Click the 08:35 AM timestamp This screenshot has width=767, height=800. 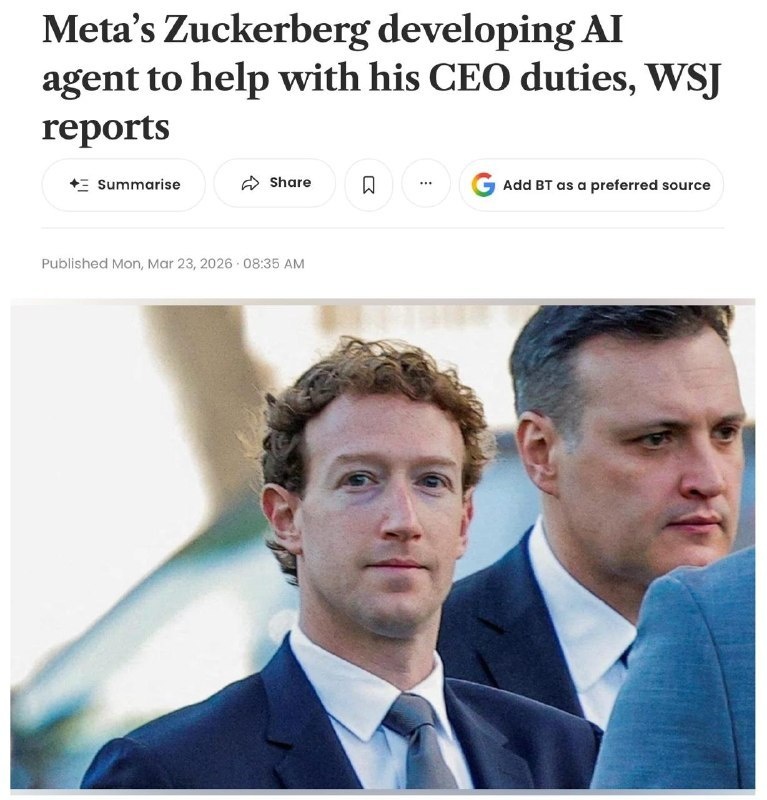click(274, 264)
